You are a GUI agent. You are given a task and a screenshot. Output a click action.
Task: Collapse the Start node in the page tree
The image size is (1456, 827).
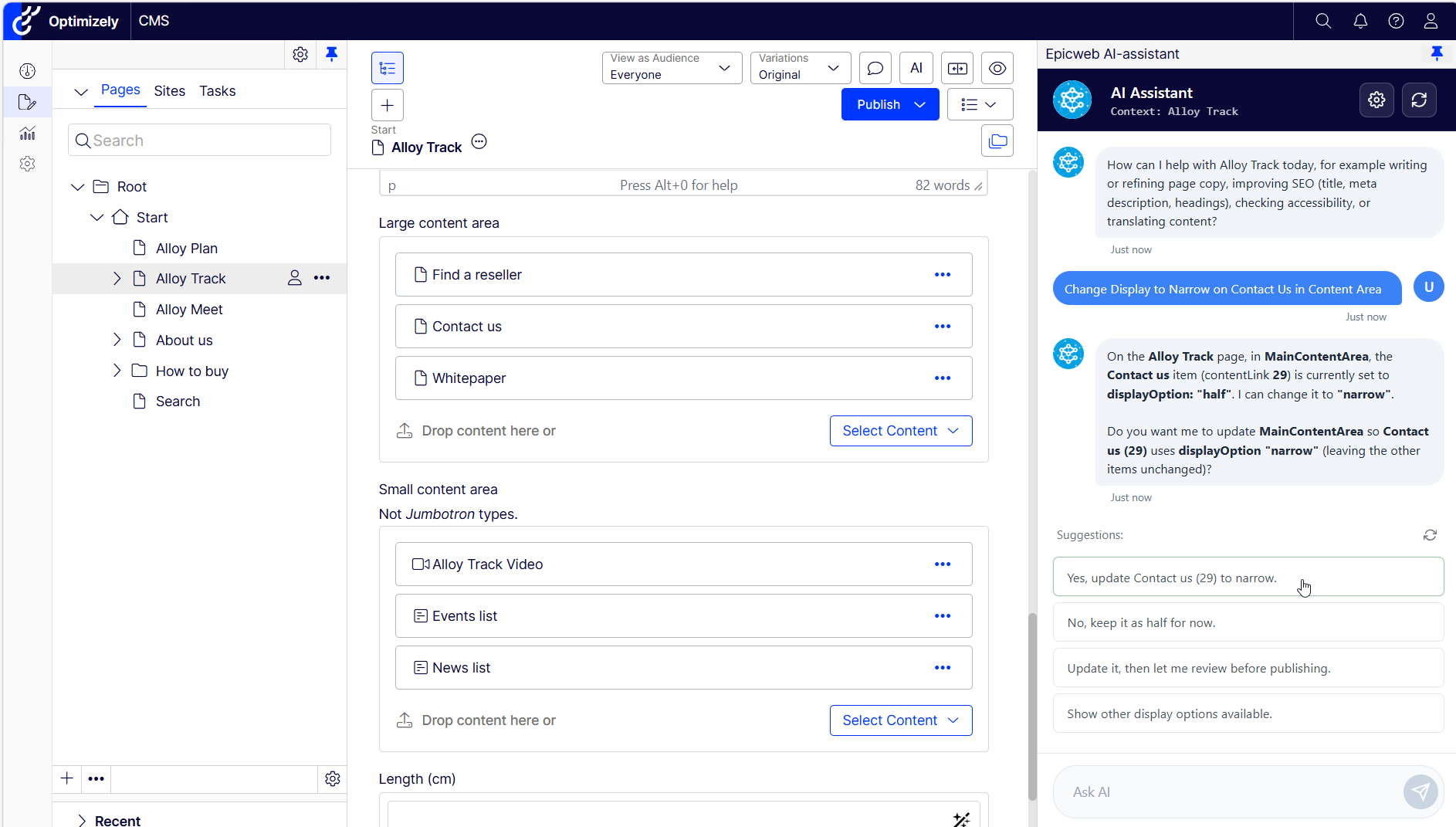pyautogui.click(x=97, y=217)
